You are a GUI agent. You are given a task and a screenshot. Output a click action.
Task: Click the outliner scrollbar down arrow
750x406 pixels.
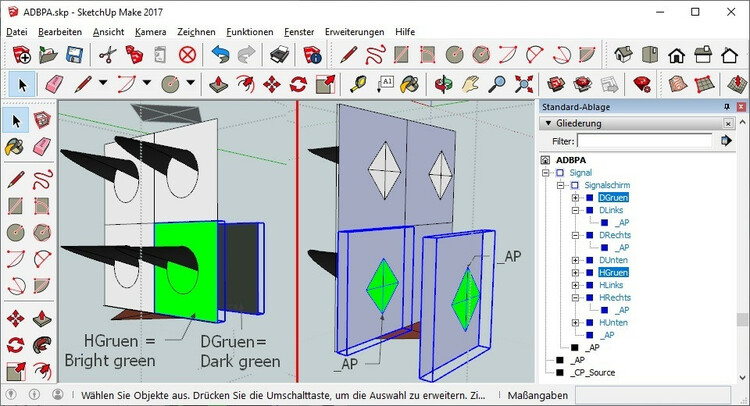point(741,377)
